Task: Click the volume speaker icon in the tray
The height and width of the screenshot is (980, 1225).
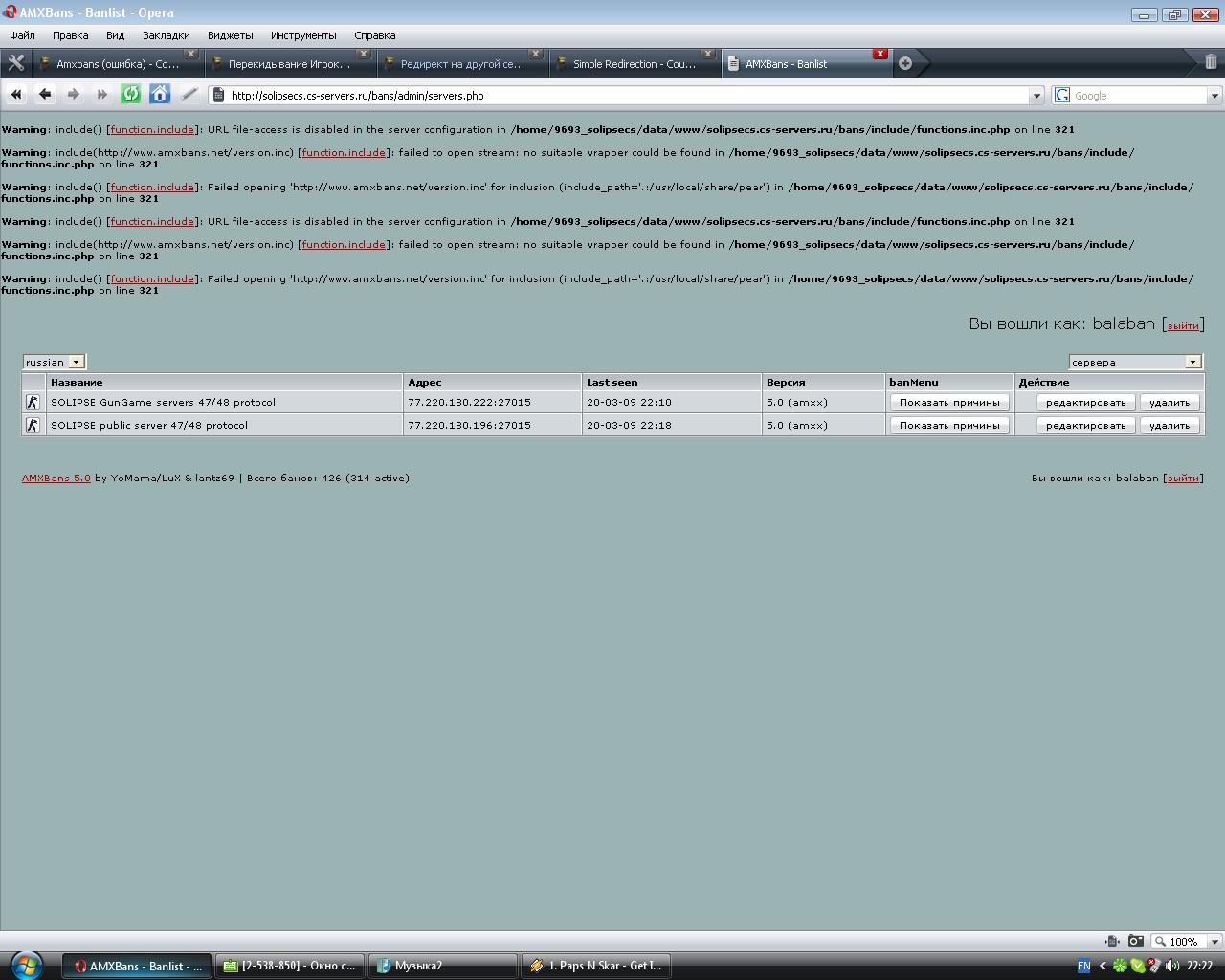Action: pos(1171,966)
